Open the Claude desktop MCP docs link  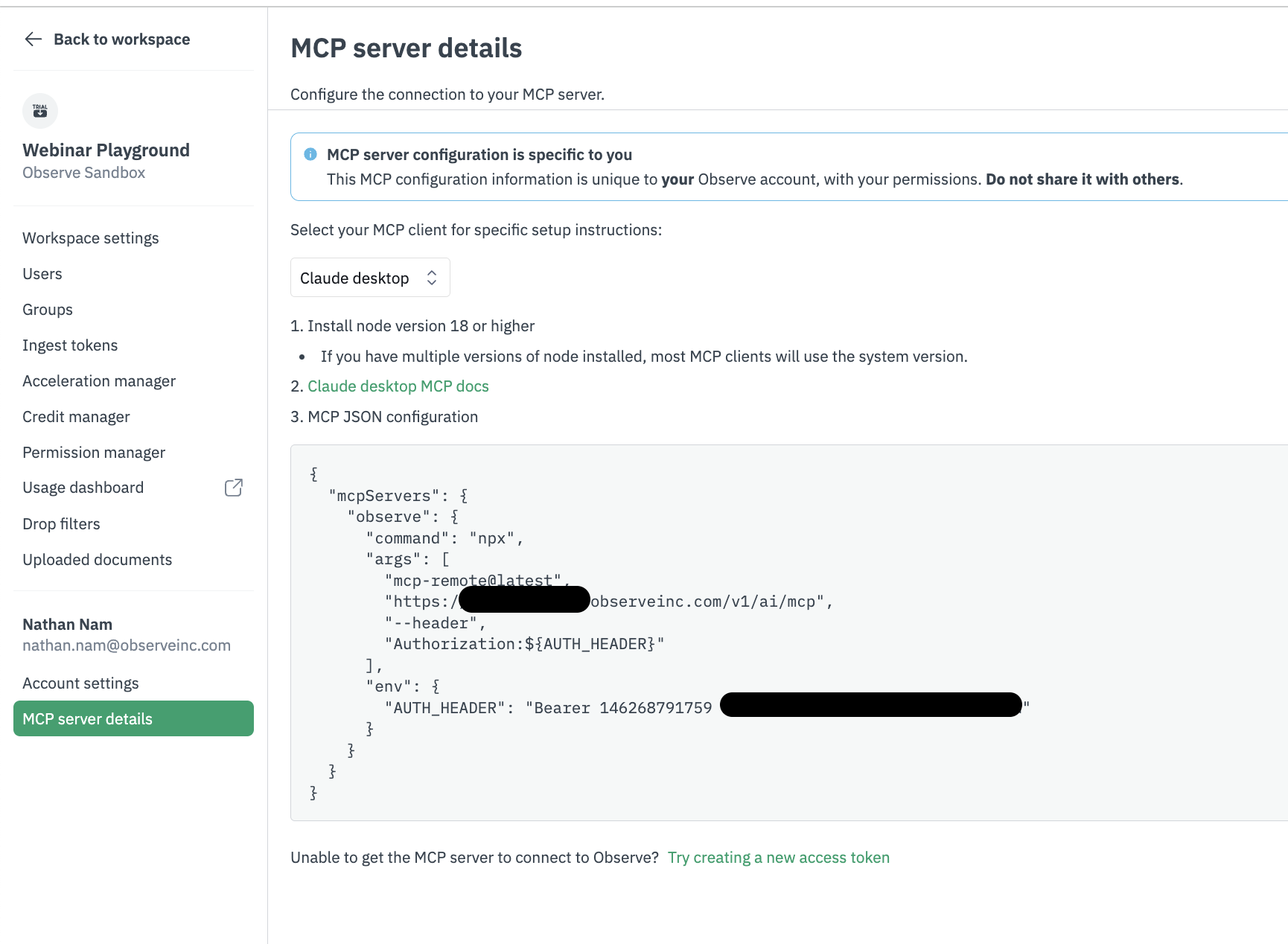coord(398,386)
